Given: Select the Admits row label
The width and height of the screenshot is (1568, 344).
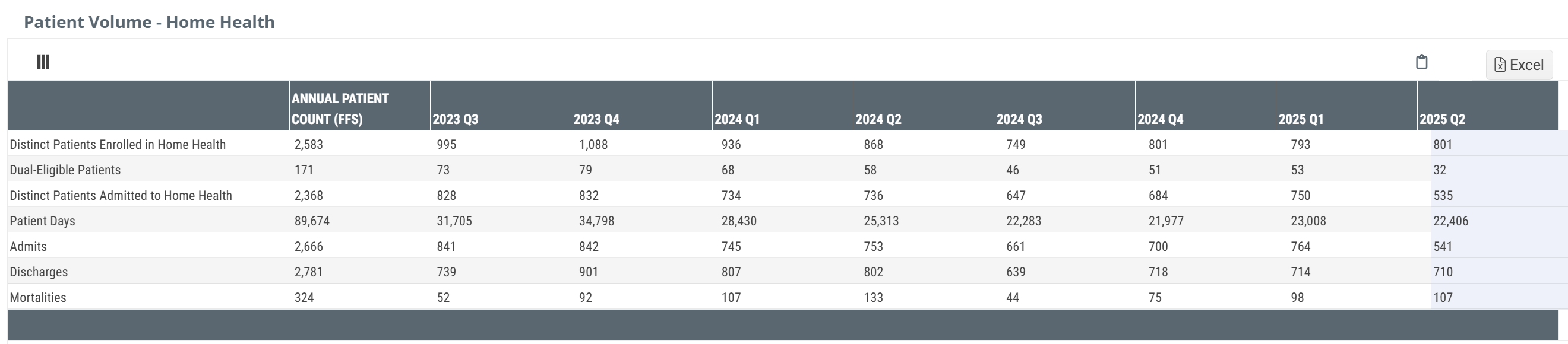Looking at the screenshot, I should pyautogui.click(x=28, y=247).
